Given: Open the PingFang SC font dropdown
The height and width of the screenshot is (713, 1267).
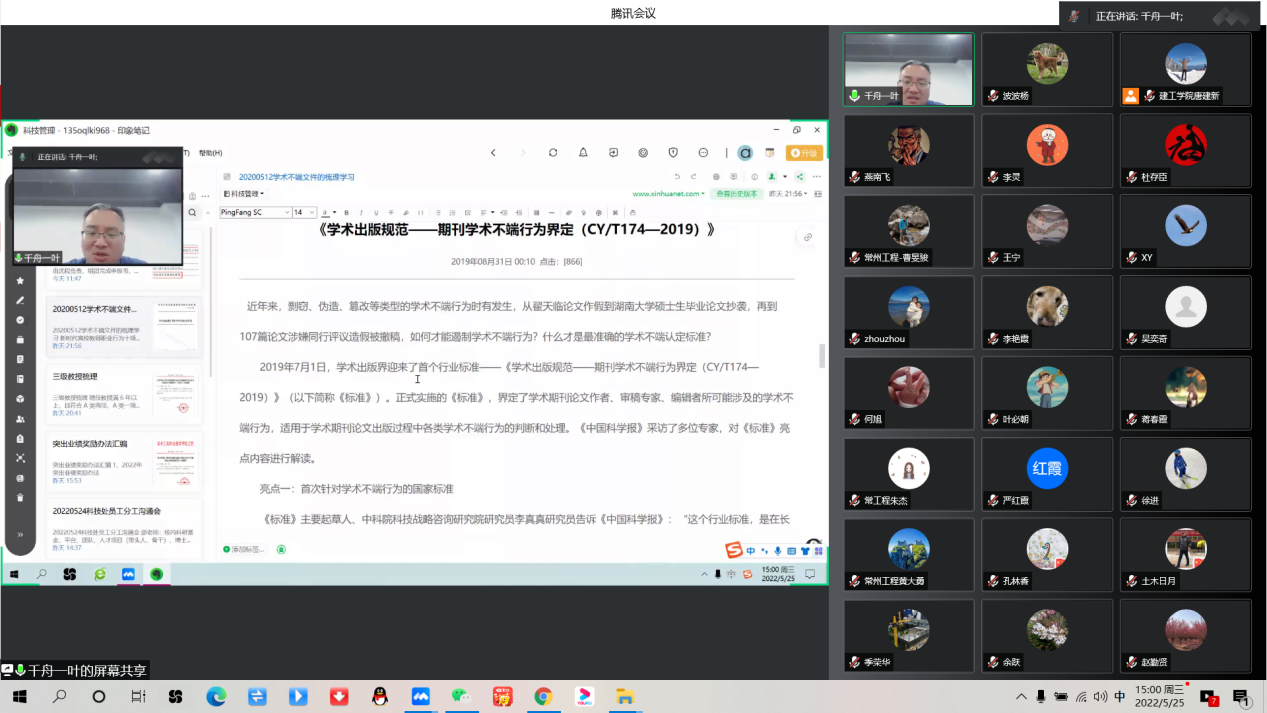Looking at the screenshot, I should pyautogui.click(x=255, y=213).
